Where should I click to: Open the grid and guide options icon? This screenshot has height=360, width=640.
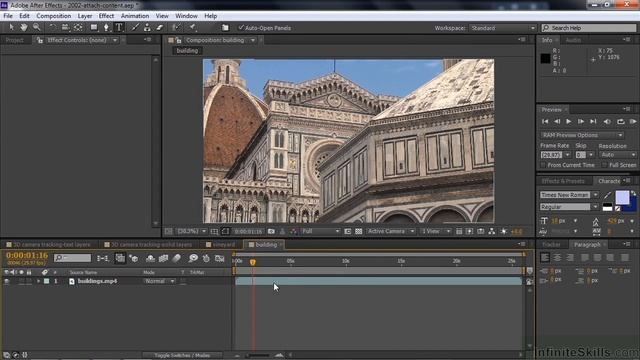coord(214,231)
